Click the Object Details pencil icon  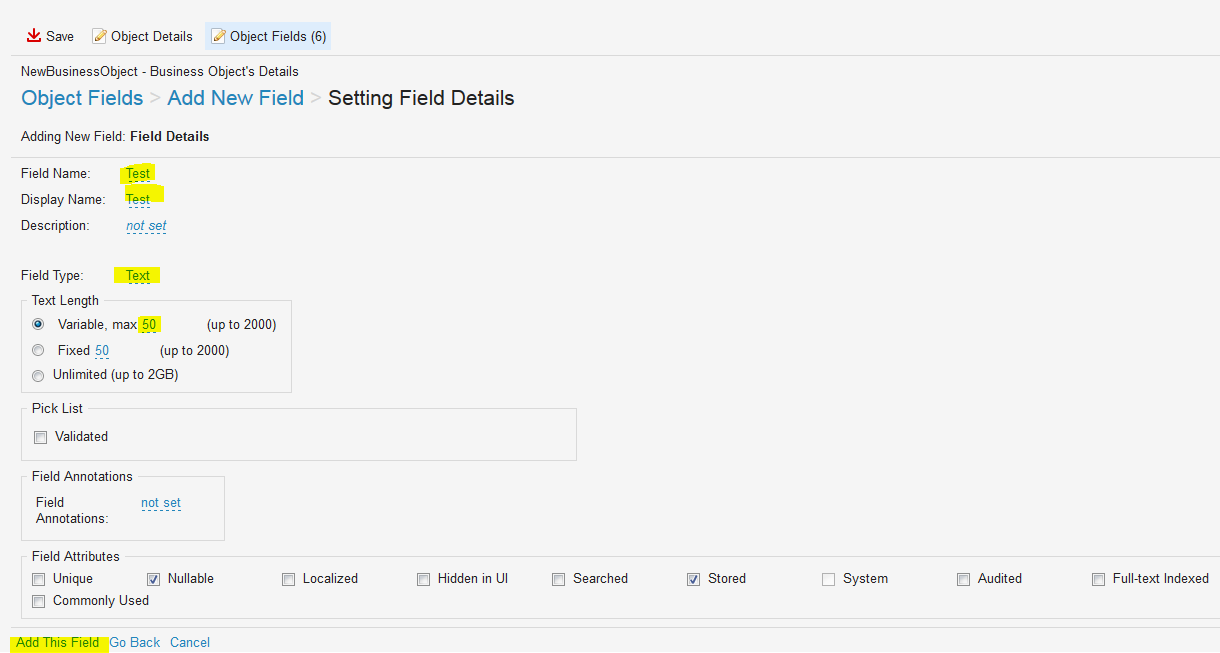pyautogui.click(x=99, y=37)
